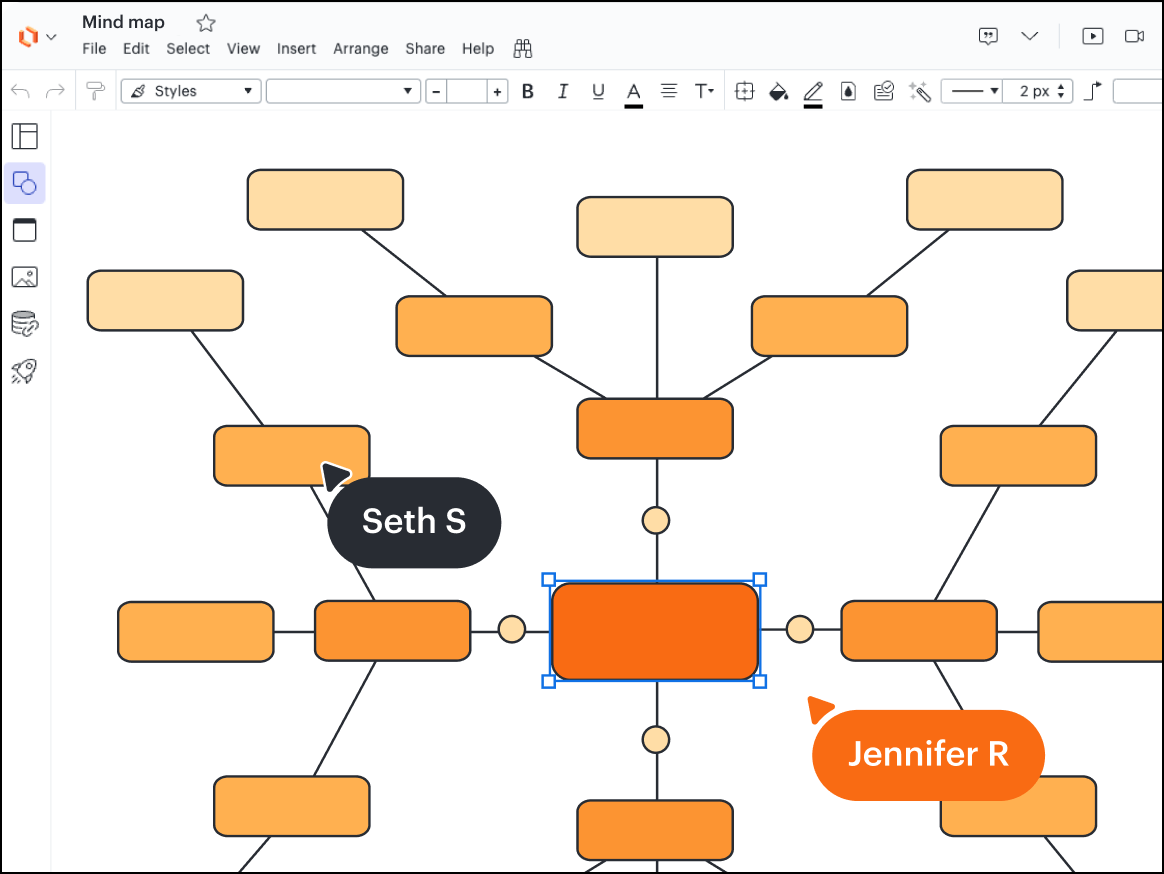The height and width of the screenshot is (874, 1164).
Task: Click the circle connector left of central node
Action: point(511,629)
